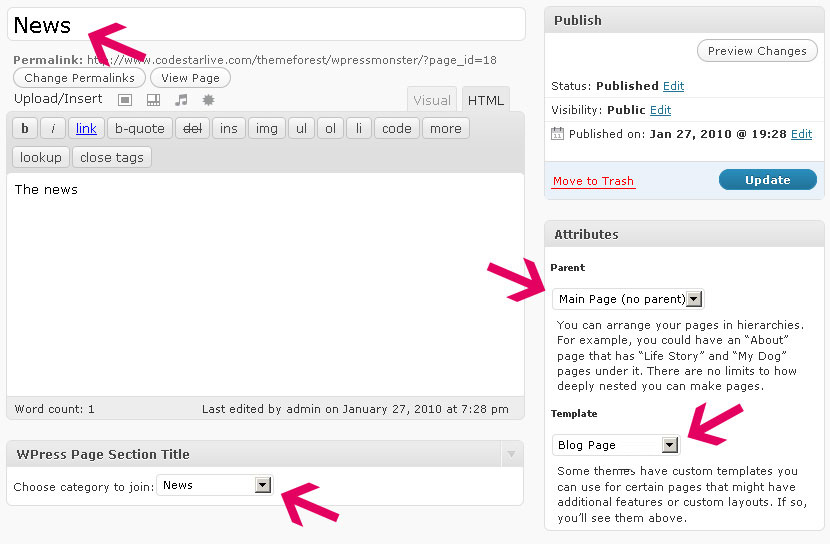
Task: Switch to the HTML editor tab
Action: click(486, 100)
